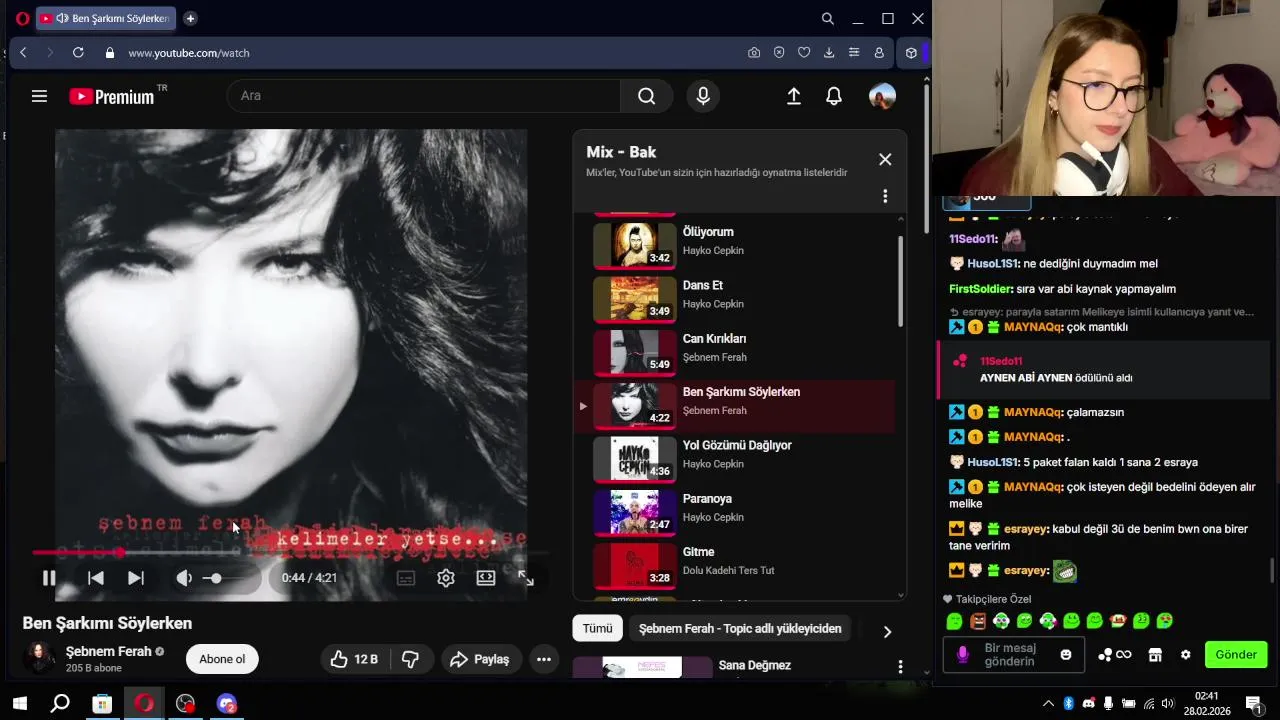Viewport: 1280px width, 720px height.
Task: Open channel points infinity balance icon
Action: coord(1115,655)
